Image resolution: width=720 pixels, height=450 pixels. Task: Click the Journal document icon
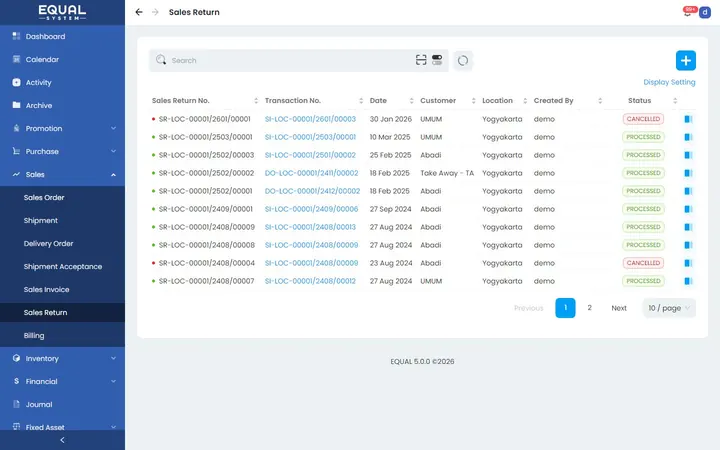17,404
